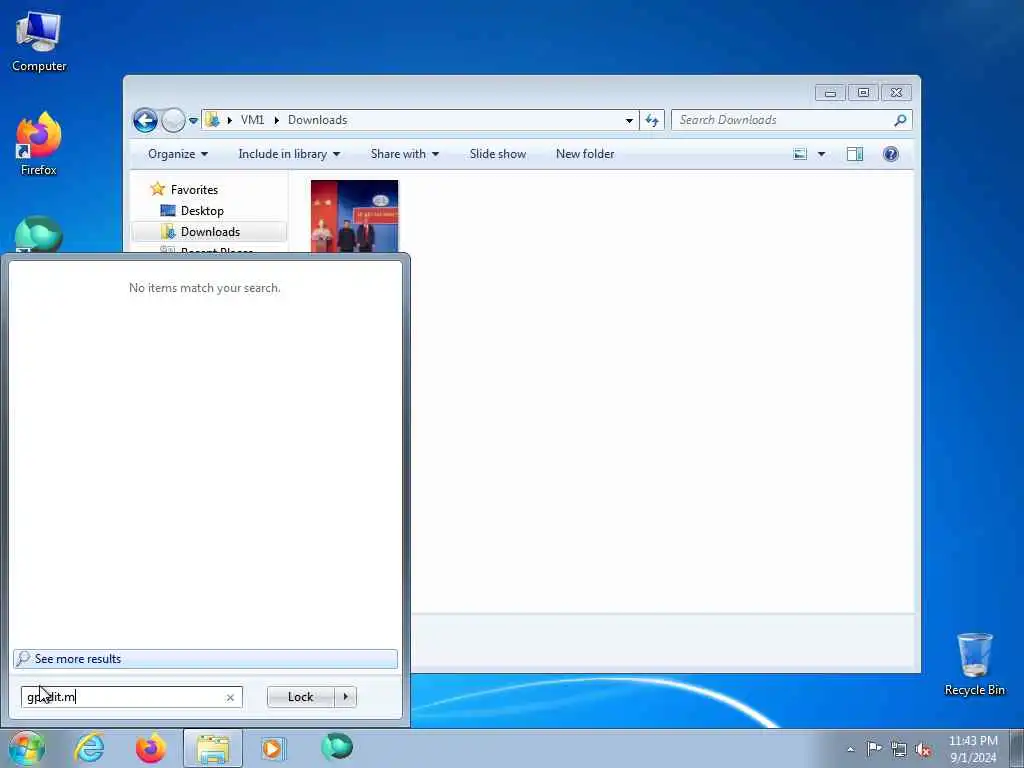Open the more view options dropdown arrow
The image size is (1024, 768).
822,154
